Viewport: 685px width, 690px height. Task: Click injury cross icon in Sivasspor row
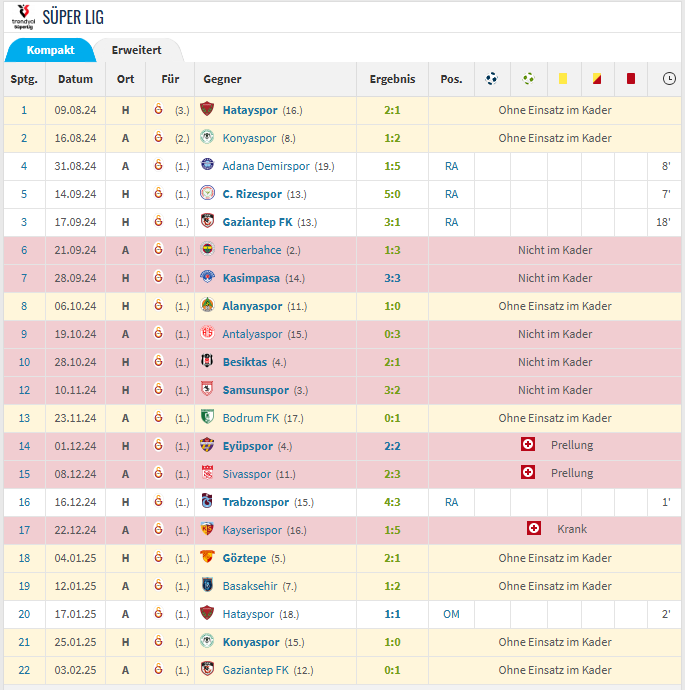coord(528,473)
